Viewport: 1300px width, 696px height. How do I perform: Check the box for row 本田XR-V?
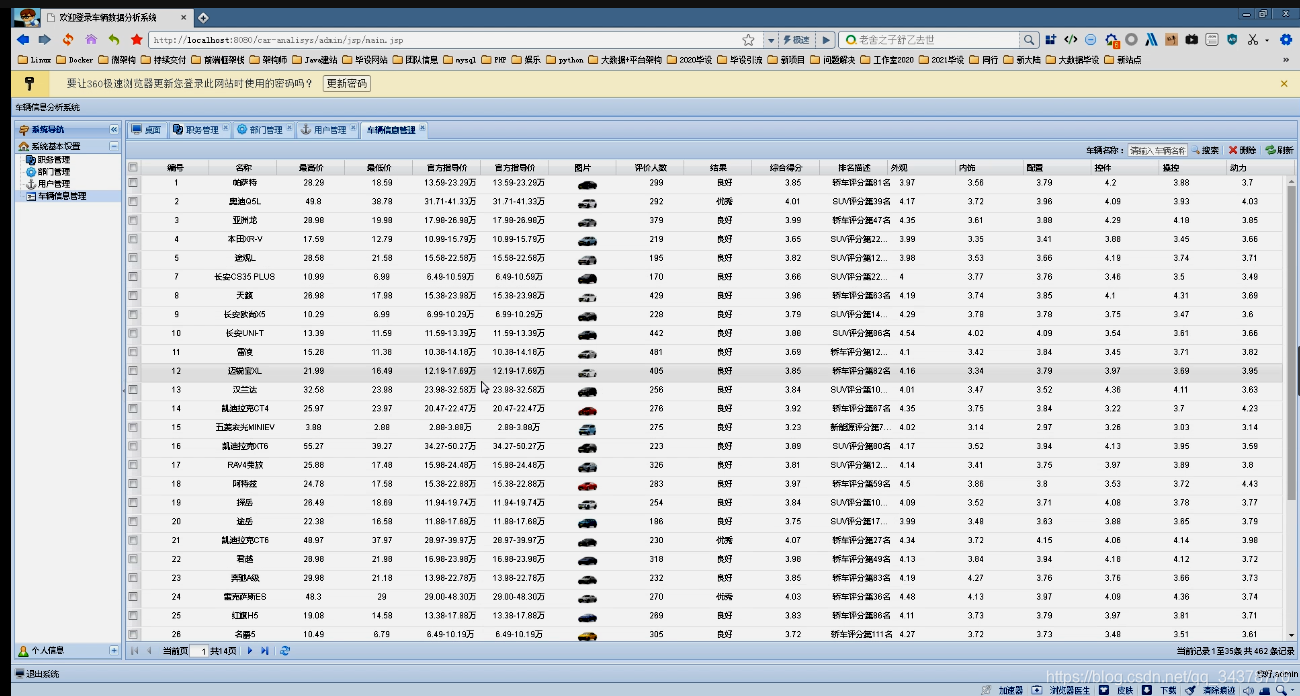(x=133, y=239)
